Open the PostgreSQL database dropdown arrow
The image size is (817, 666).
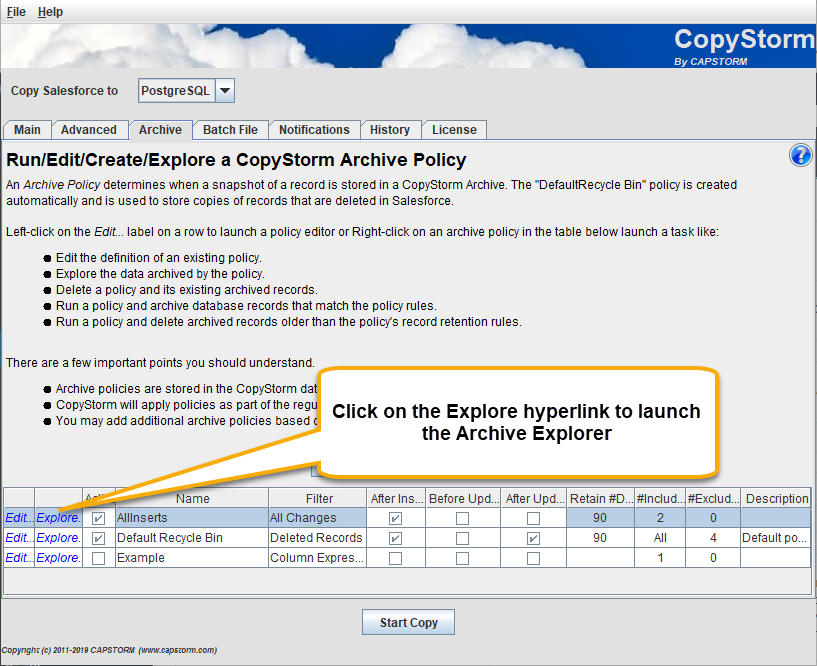(225, 91)
